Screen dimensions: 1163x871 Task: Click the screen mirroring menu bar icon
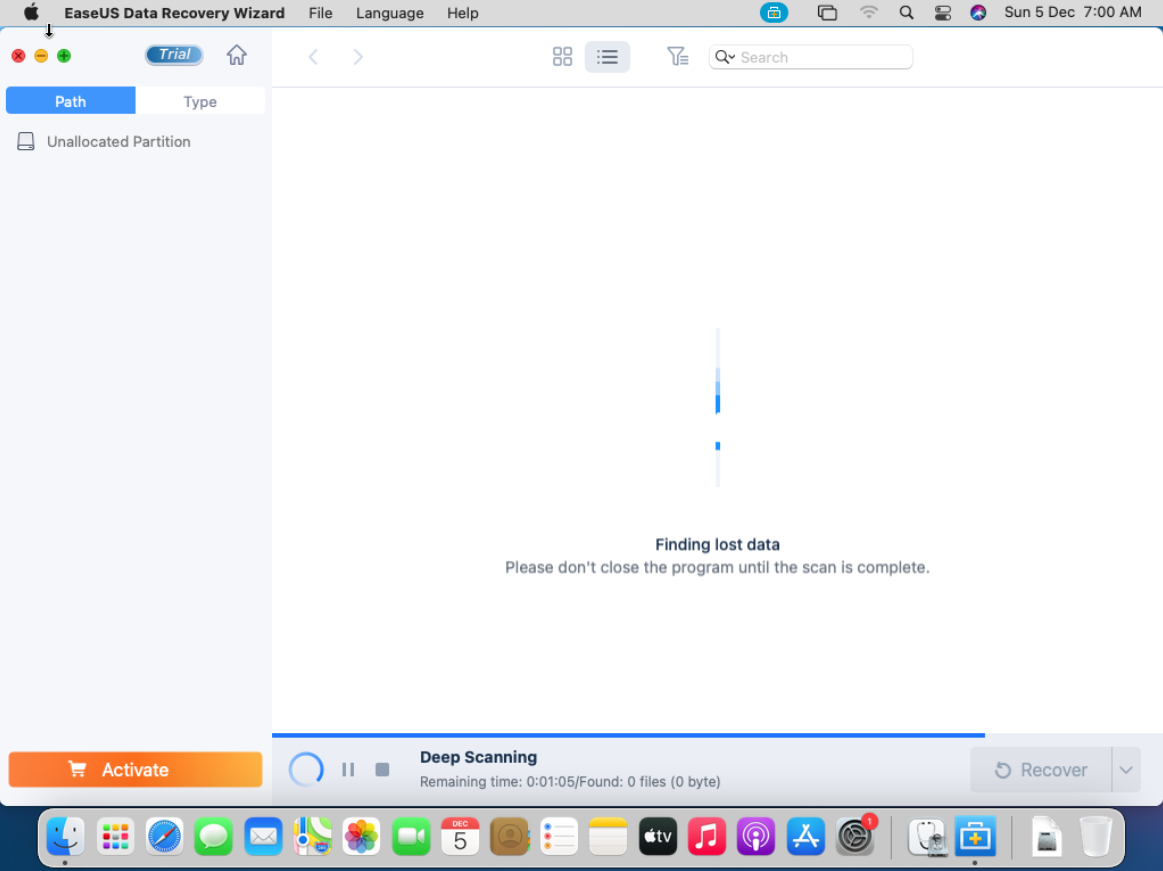pyautogui.click(x=827, y=13)
